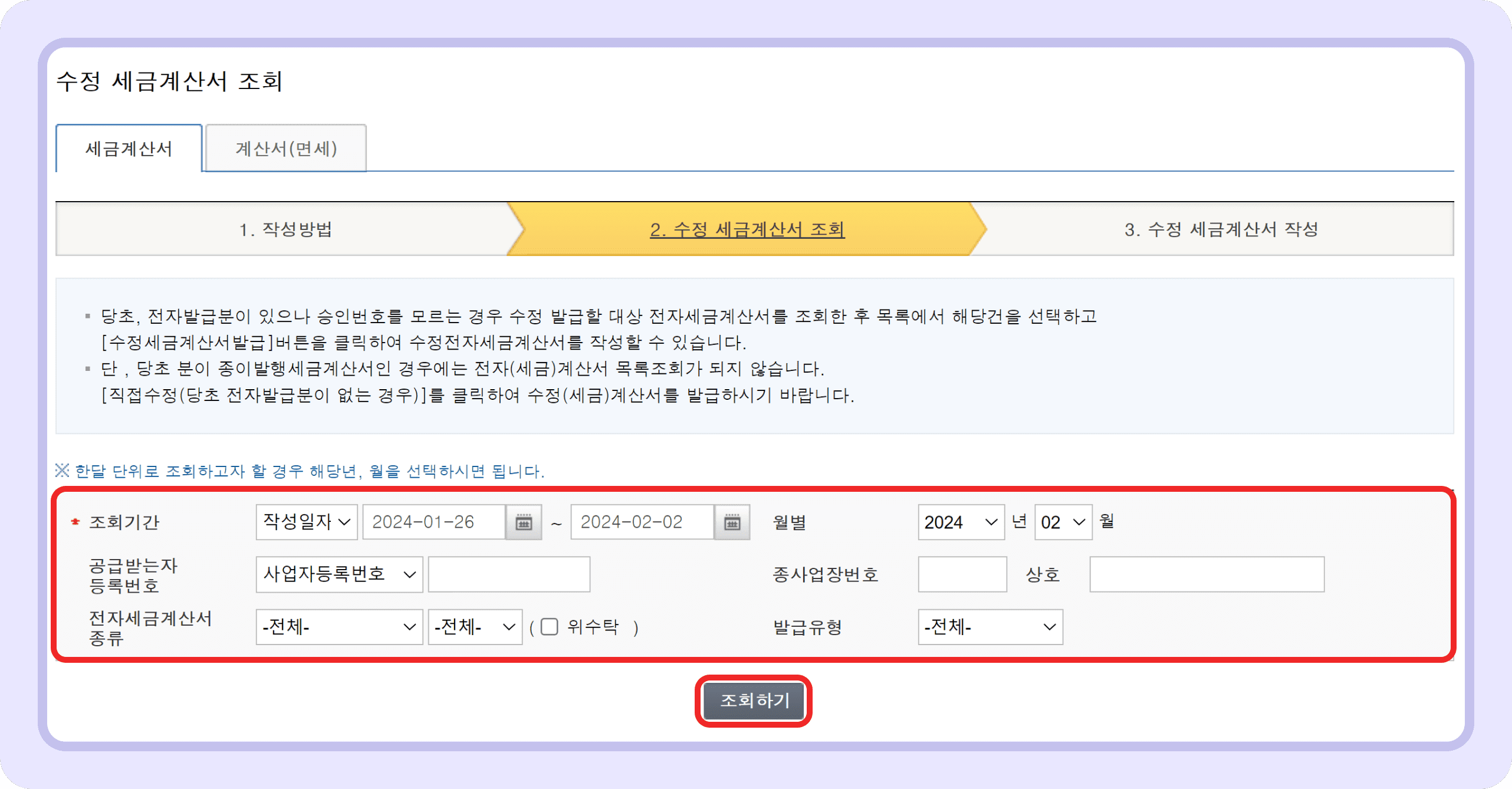Click the 조회하기 button
Viewport: 1512px width, 789px height.
tap(754, 701)
